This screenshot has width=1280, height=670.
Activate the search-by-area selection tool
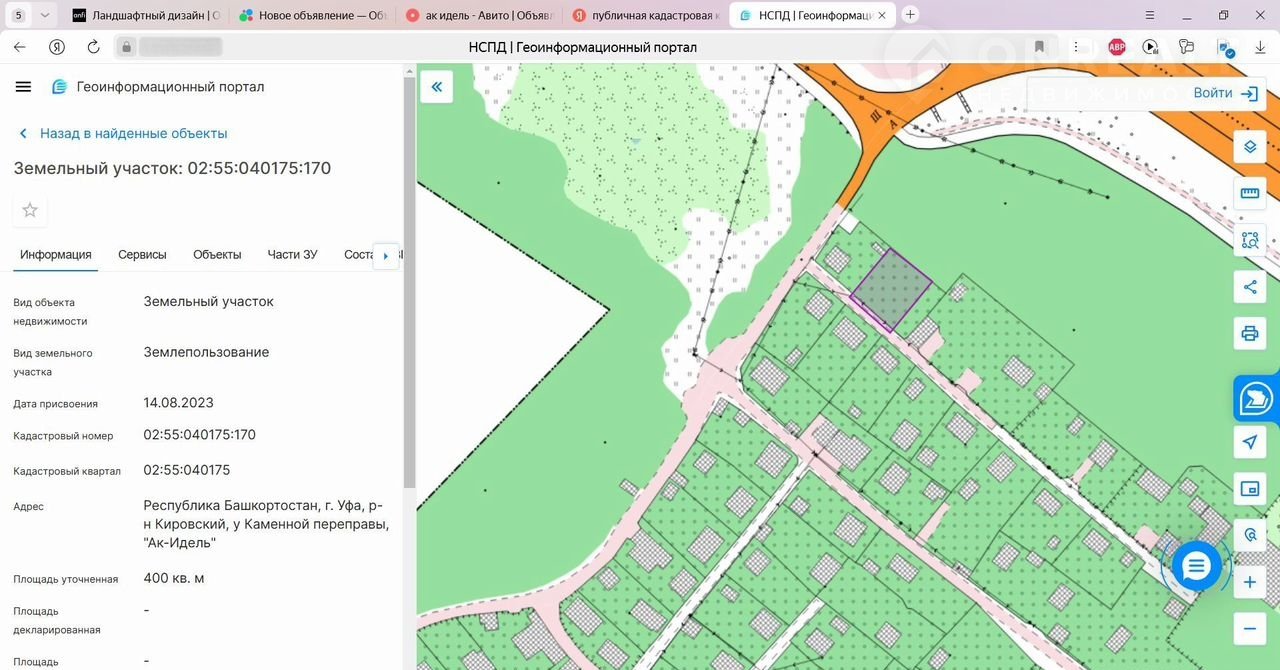[x=1249, y=240]
